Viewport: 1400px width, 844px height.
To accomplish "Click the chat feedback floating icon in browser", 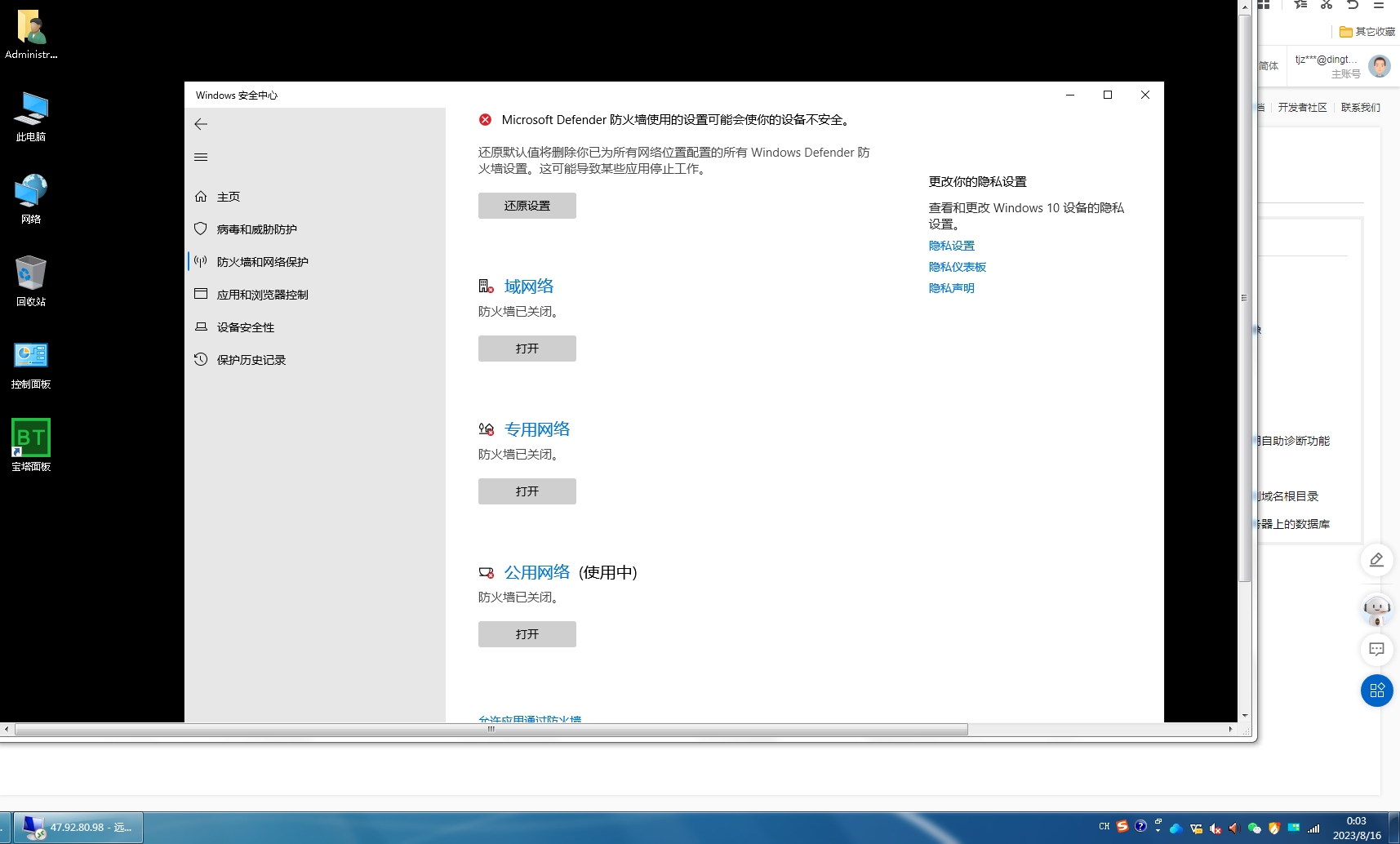I will coord(1376,650).
